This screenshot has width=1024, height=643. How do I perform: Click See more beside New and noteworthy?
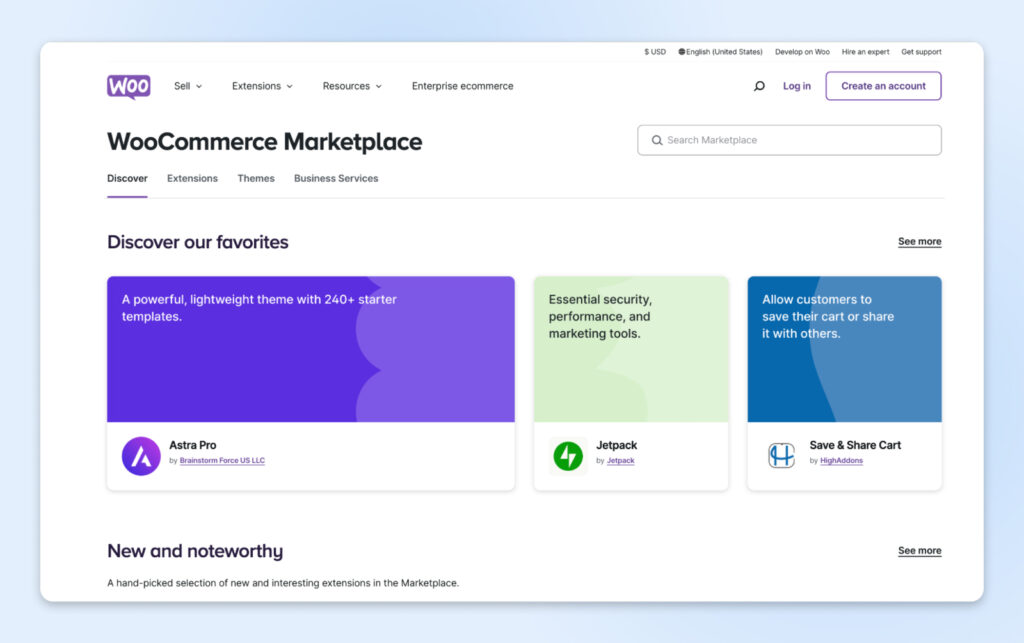point(919,551)
